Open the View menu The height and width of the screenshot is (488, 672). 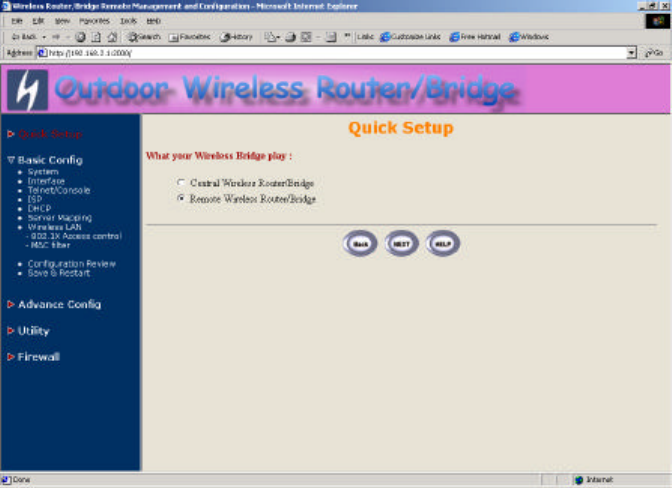pyautogui.click(x=62, y=21)
